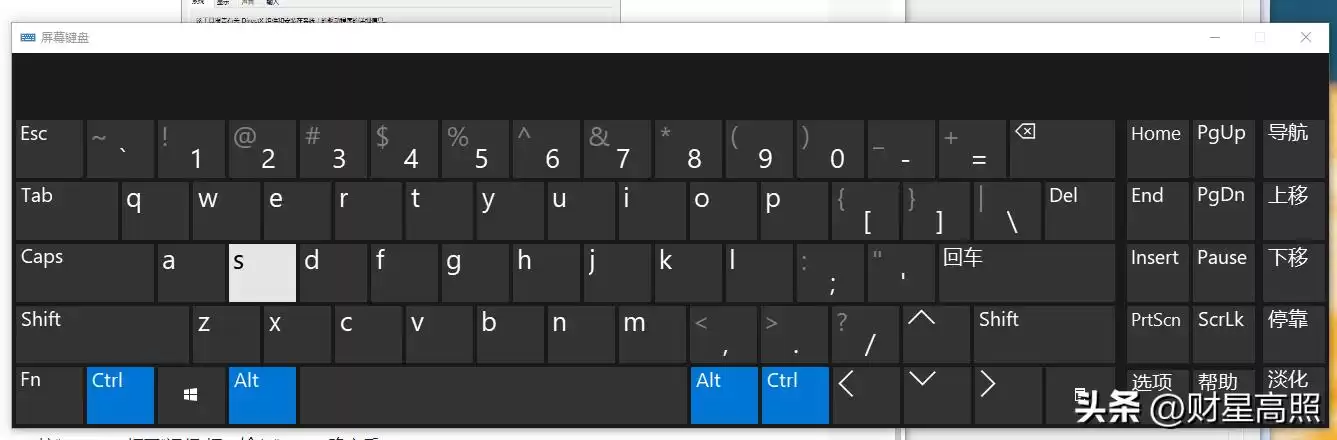
Task: Click the keyboard icon in title bar
Action: click(x=27, y=37)
